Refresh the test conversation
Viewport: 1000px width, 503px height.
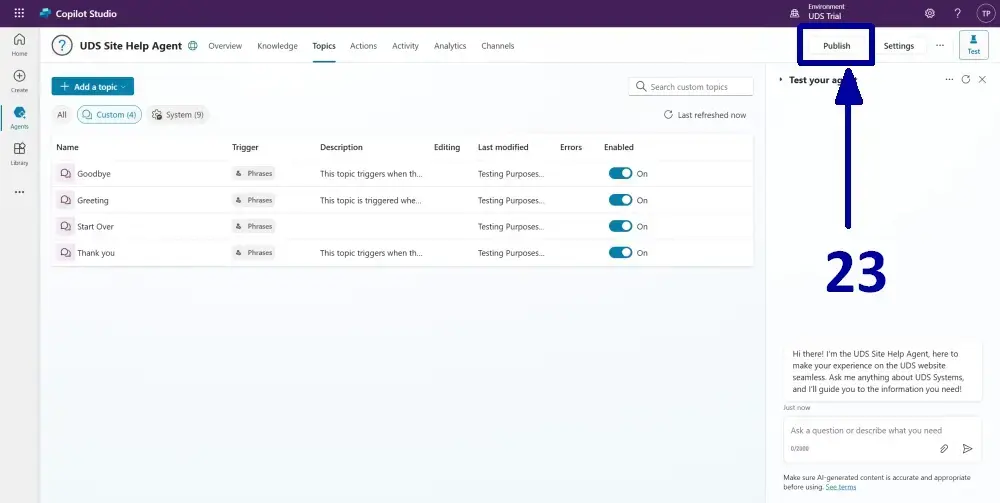[966, 80]
